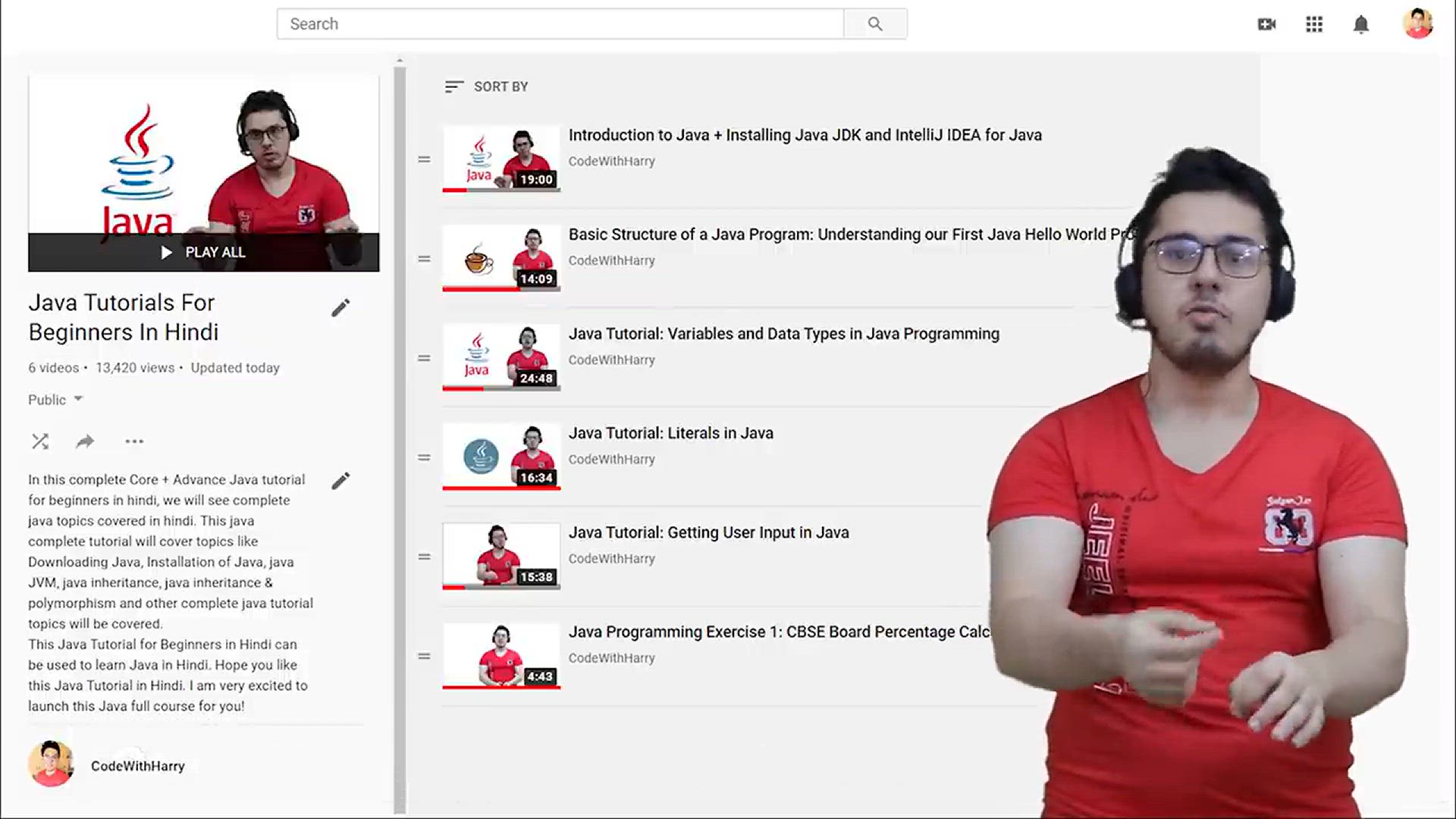Click CodeWithHarry channel name in sidebar

pyautogui.click(x=138, y=766)
